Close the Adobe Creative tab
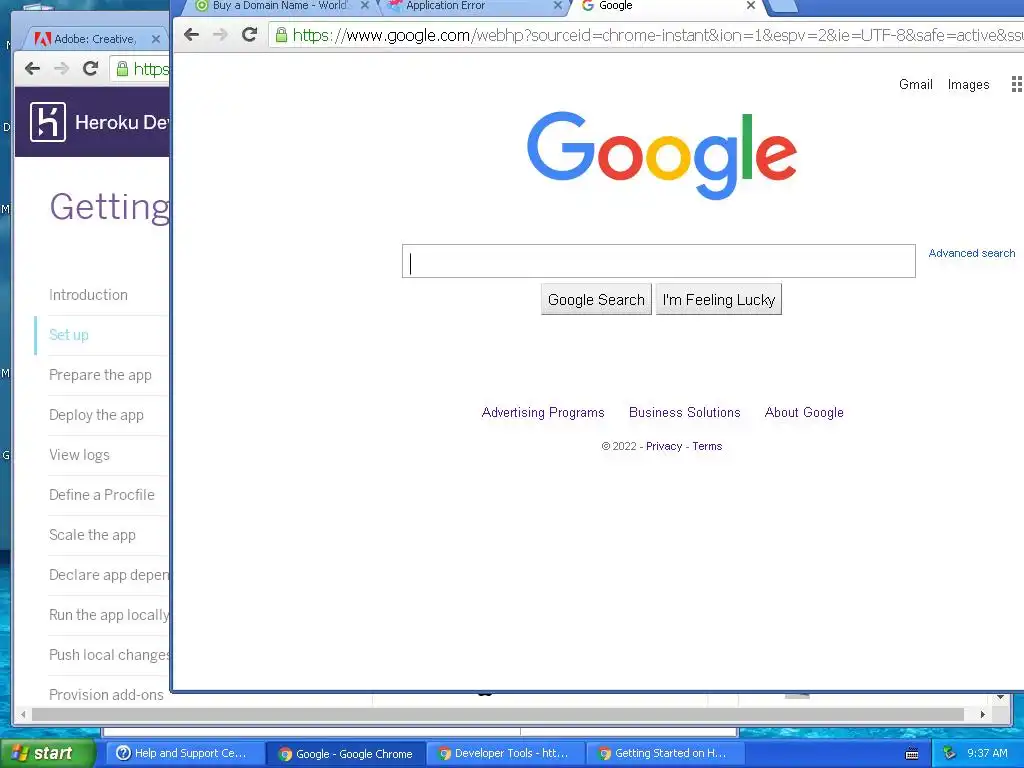1024x768 pixels. click(155, 39)
